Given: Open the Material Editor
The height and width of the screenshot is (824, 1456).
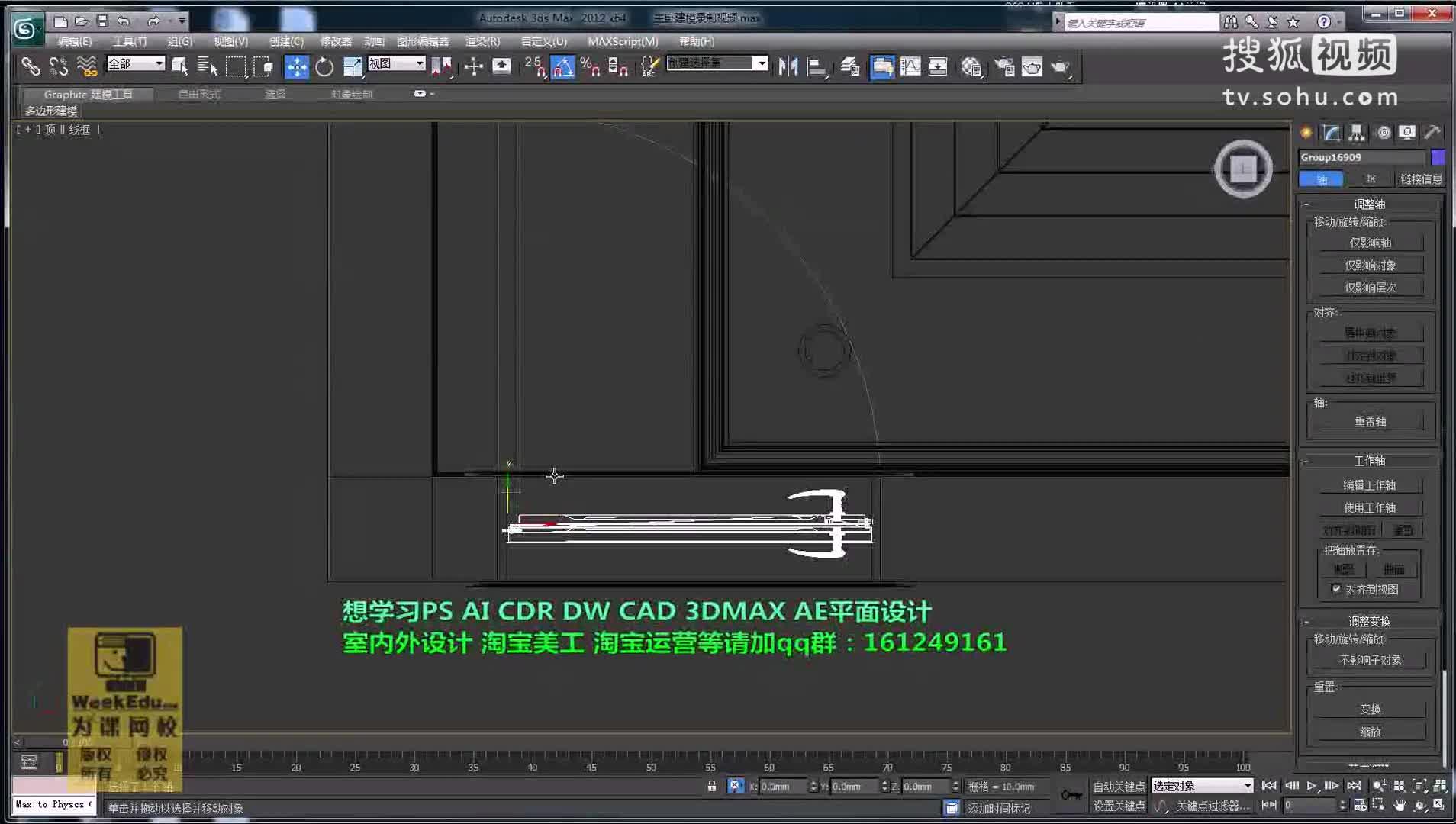Looking at the screenshot, I should click(x=883, y=67).
